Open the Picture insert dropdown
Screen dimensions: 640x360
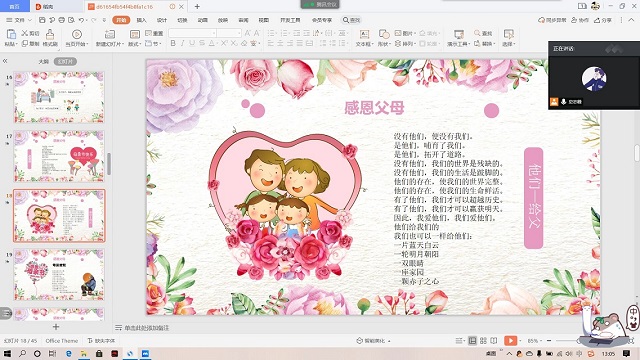point(405,33)
